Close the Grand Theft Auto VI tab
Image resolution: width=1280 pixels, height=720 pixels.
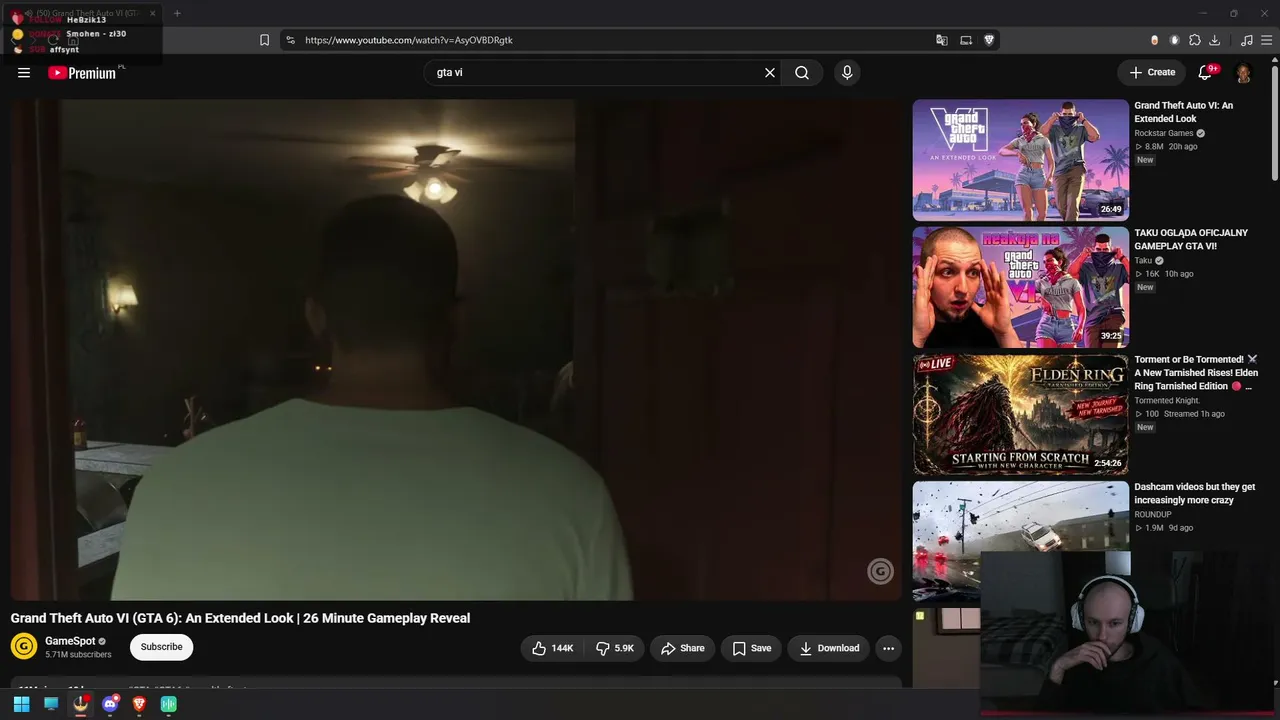coord(153,13)
